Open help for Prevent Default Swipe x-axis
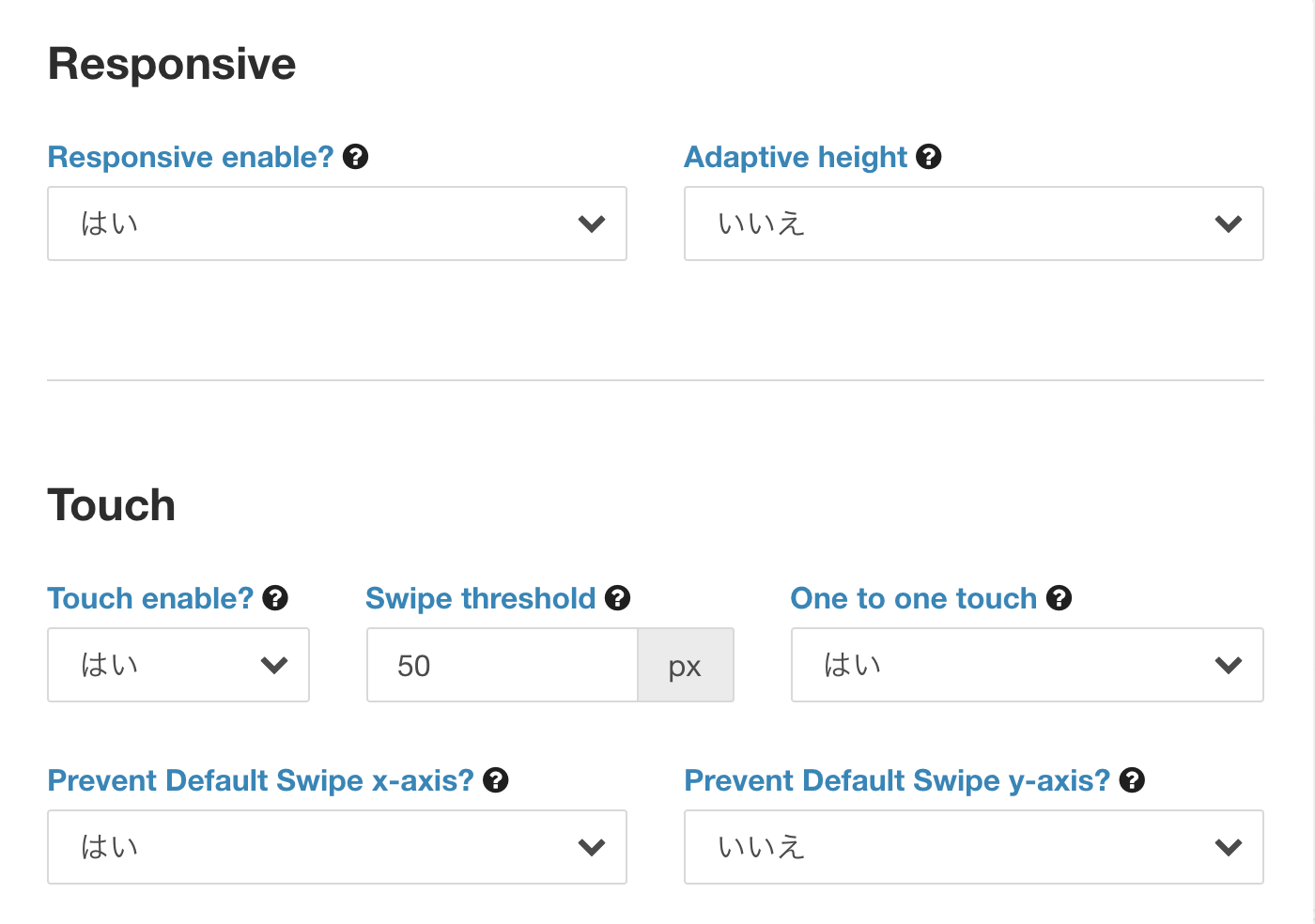 coord(495,780)
